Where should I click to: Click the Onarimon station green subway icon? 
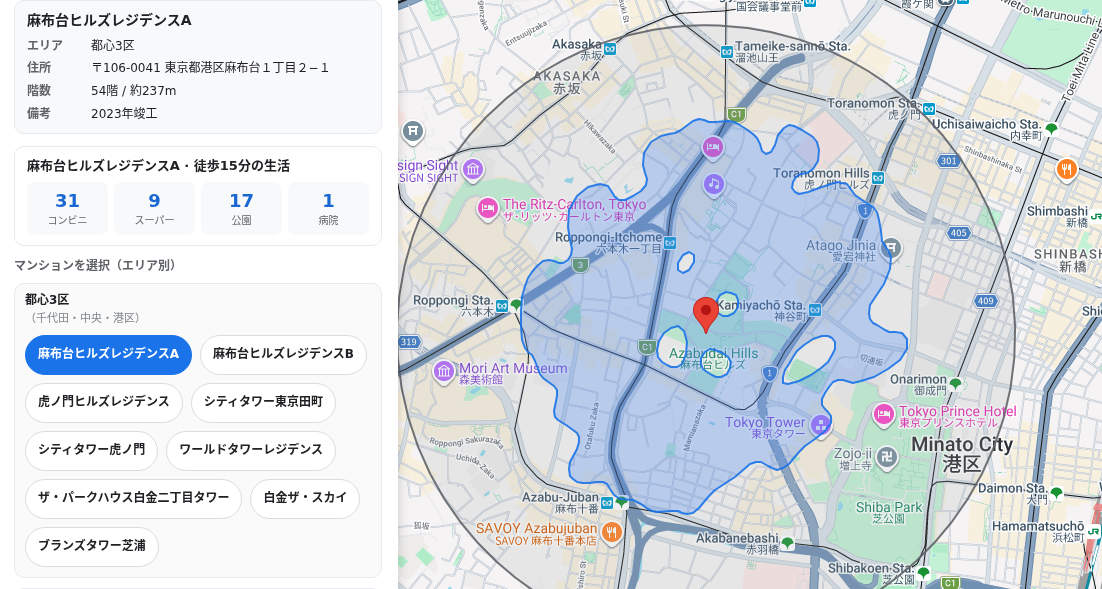(955, 384)
